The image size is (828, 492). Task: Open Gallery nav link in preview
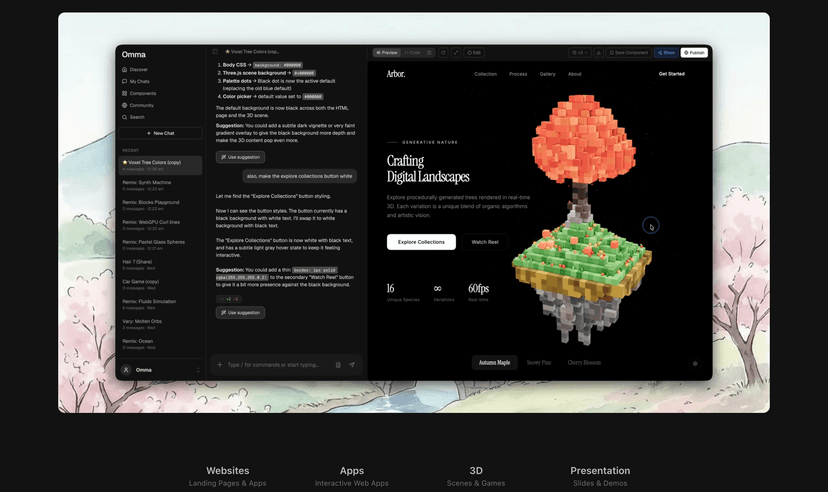tap(548, 74)
